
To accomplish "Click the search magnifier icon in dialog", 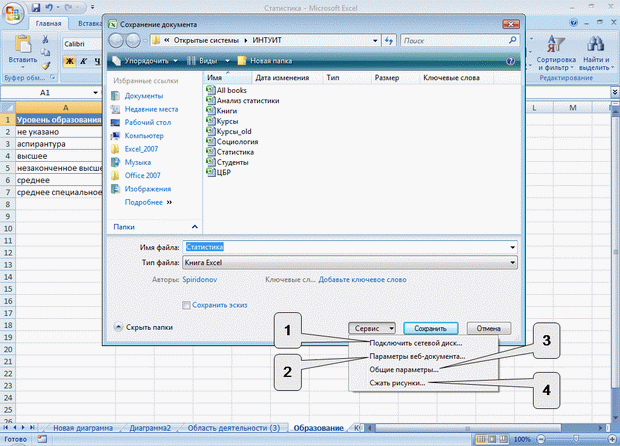I will click(x=512, y=40).
